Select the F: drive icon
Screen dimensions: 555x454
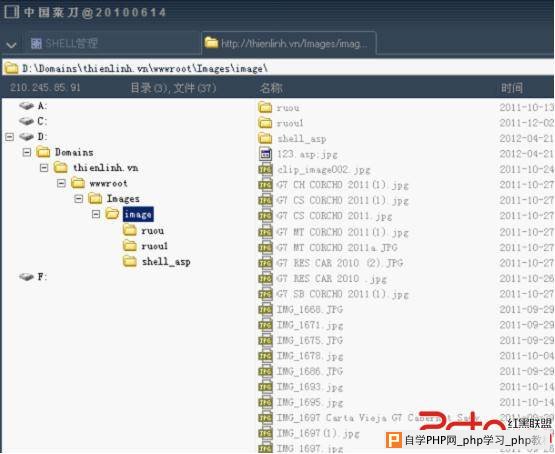(27, 277)
